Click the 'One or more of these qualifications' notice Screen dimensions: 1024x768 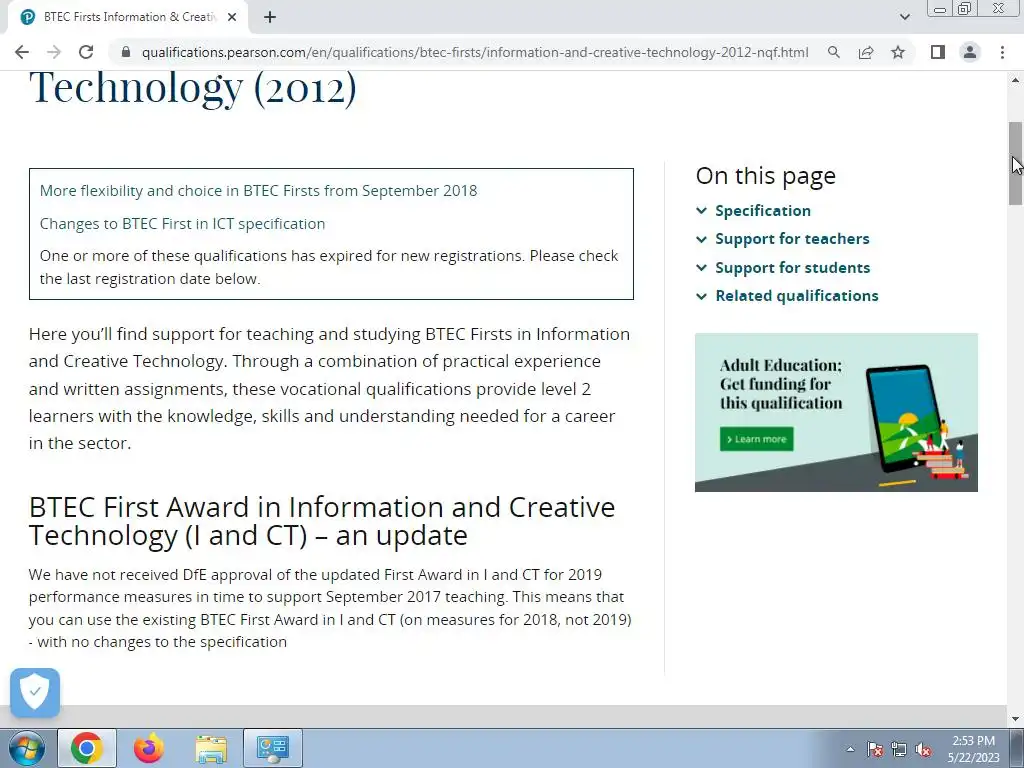pos(329,267)
